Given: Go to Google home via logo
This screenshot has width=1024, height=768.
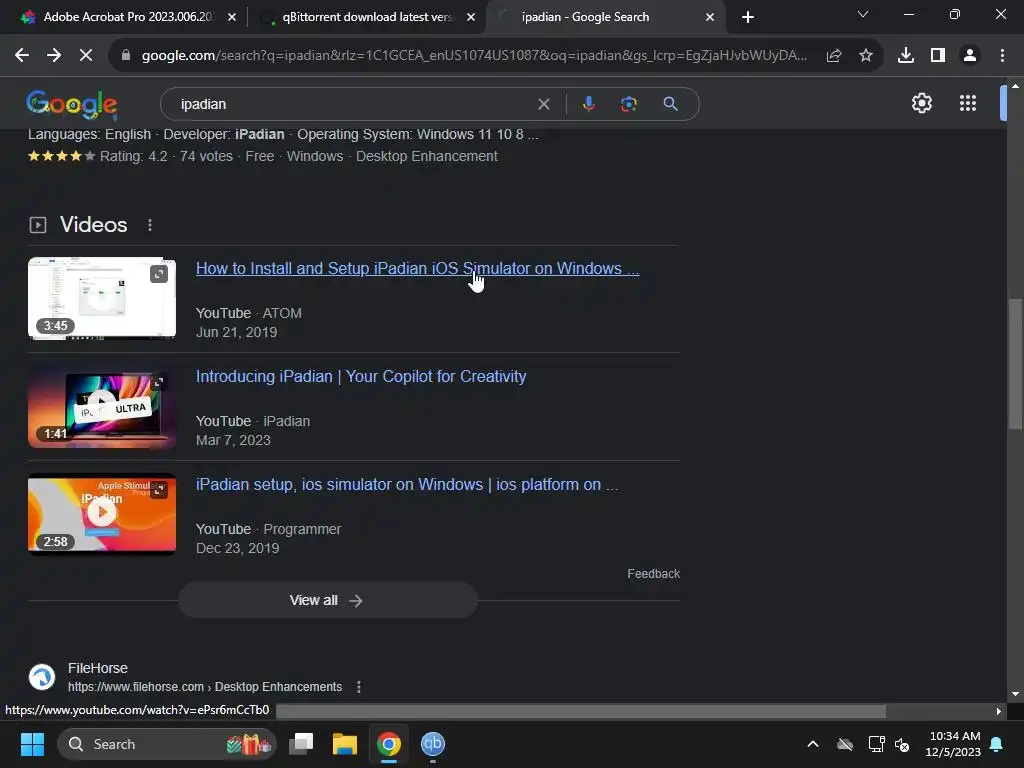Looking at the screenshot, I should (72, 104).
